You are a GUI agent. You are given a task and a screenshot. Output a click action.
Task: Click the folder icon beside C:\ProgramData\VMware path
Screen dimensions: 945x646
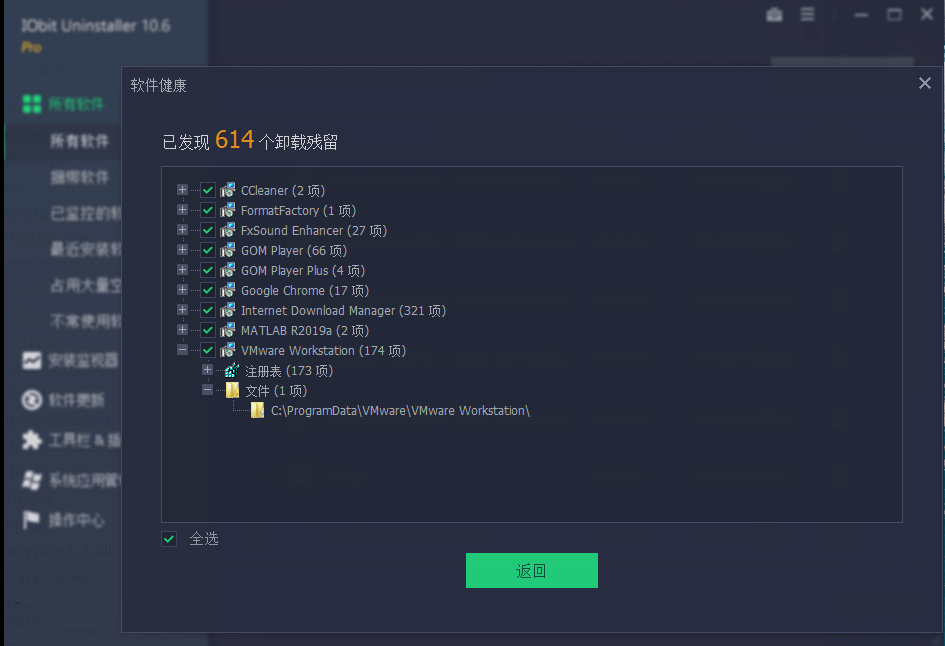pyautogui.click(x=257, y=410)
